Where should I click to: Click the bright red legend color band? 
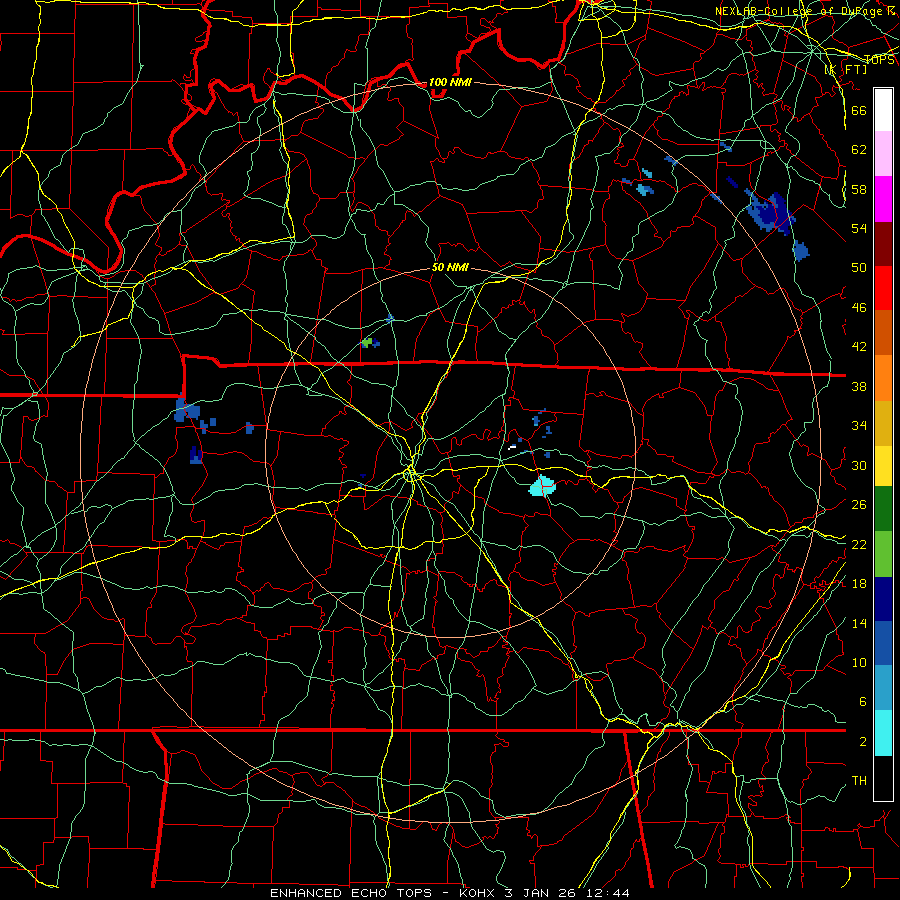(x=883, y=289)
